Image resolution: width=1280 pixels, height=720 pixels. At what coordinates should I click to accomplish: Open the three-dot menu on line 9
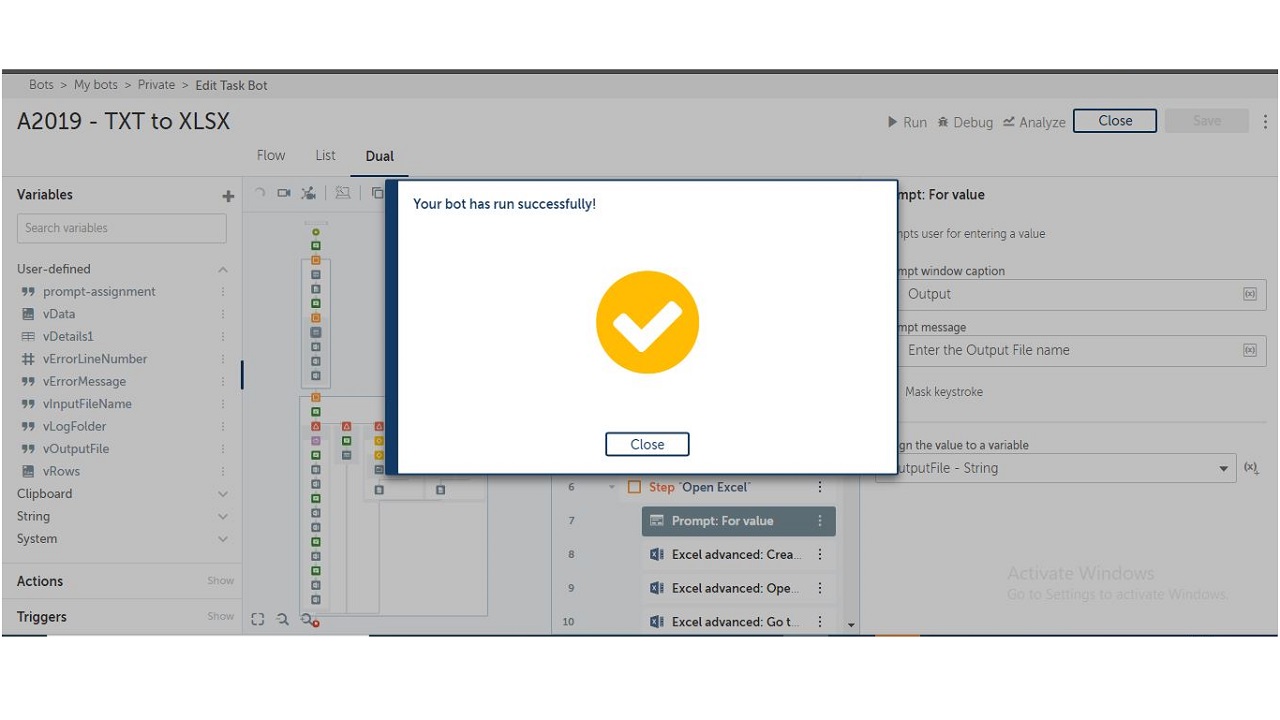(x=820, y=588)
